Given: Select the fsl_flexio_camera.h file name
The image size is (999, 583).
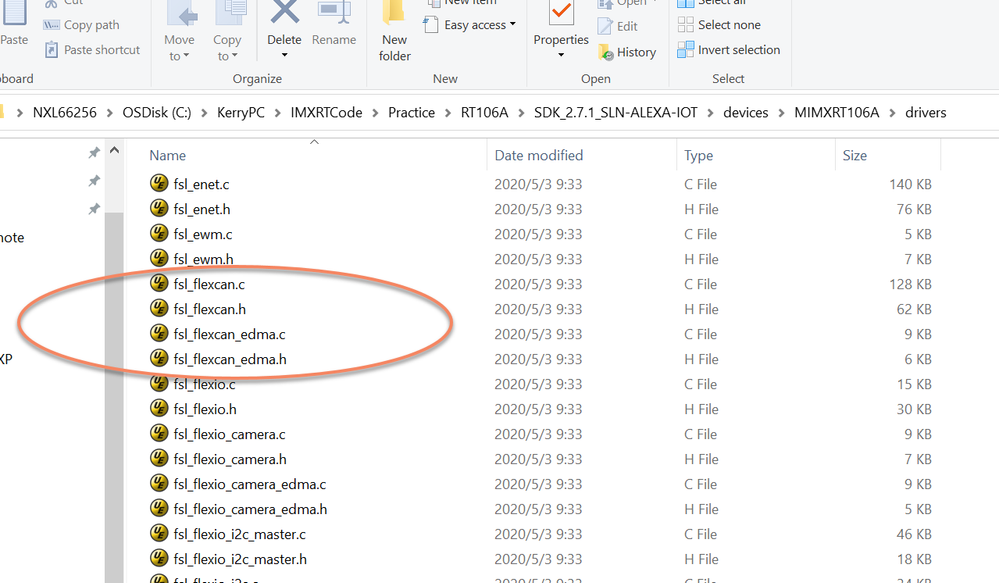Looking at the screenshot, I should pyautogui.click(x=230, y=459).
